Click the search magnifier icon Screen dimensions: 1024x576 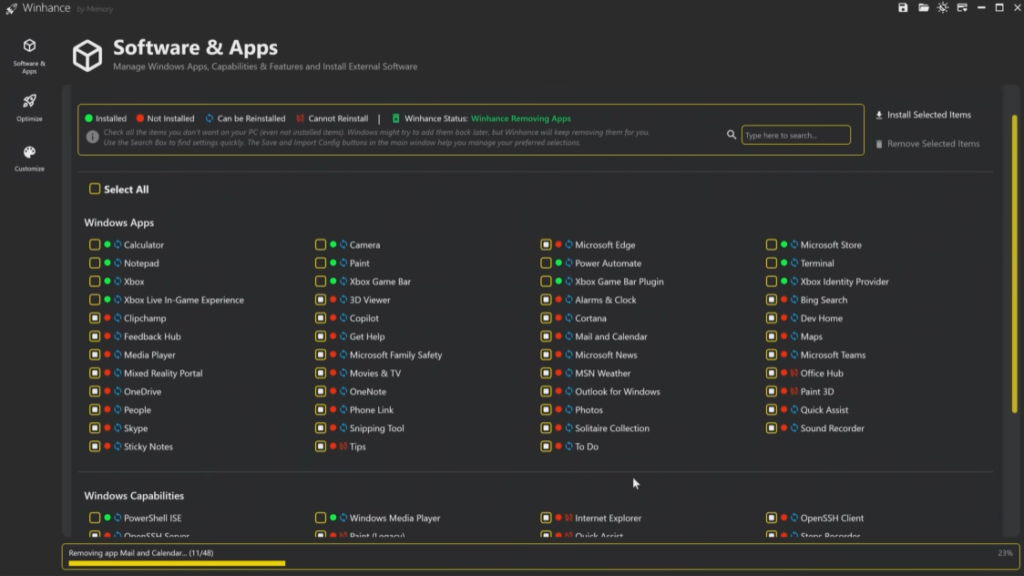[732, 135]
